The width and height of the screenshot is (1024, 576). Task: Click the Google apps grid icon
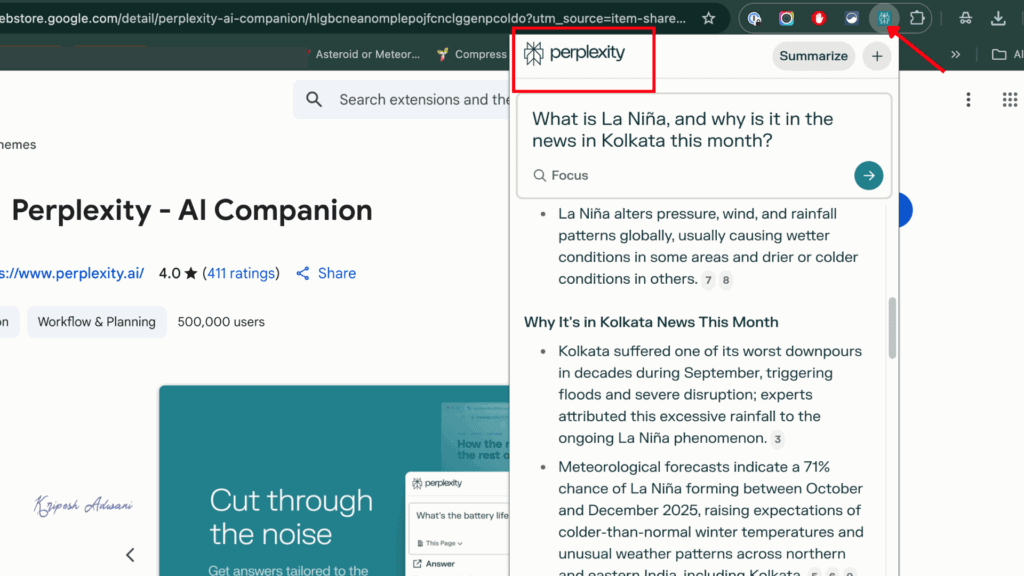pyautogui.click(x=1009, y=99)
